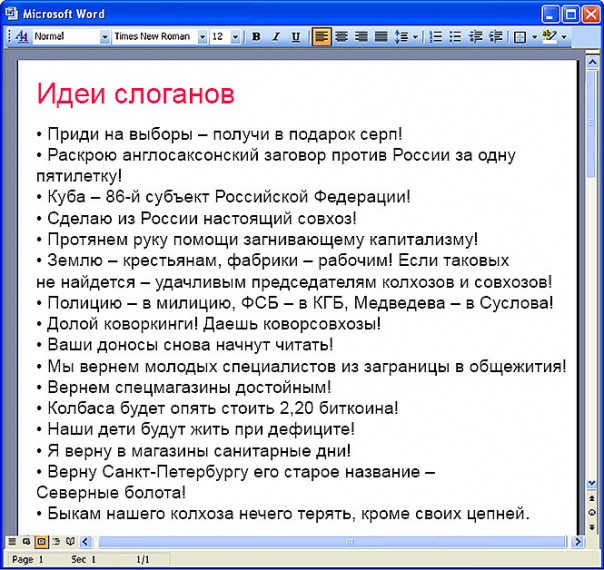604x570 pixels.
Task: Select left text alignment
Action: pos(322,37)
